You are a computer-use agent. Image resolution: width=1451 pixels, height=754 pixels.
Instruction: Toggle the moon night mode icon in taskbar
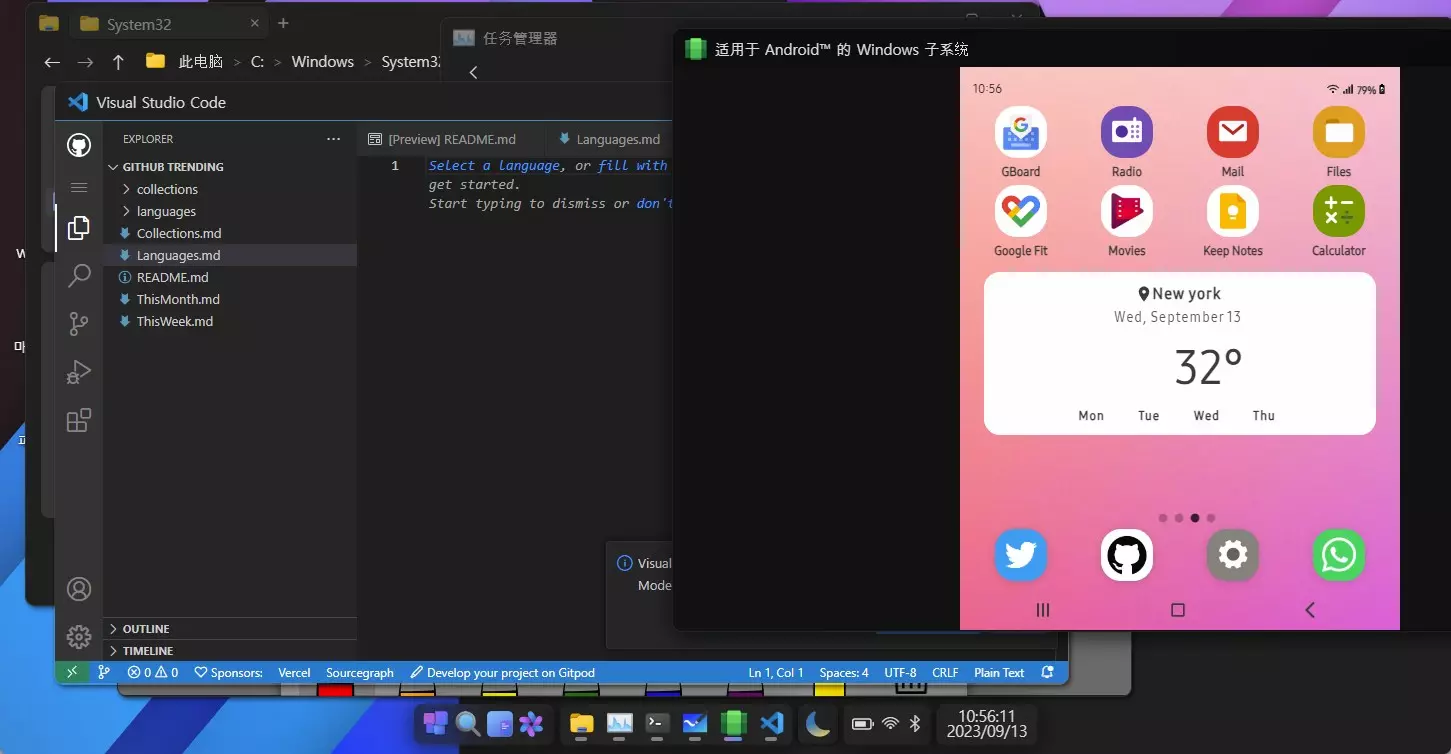point(818,723)
